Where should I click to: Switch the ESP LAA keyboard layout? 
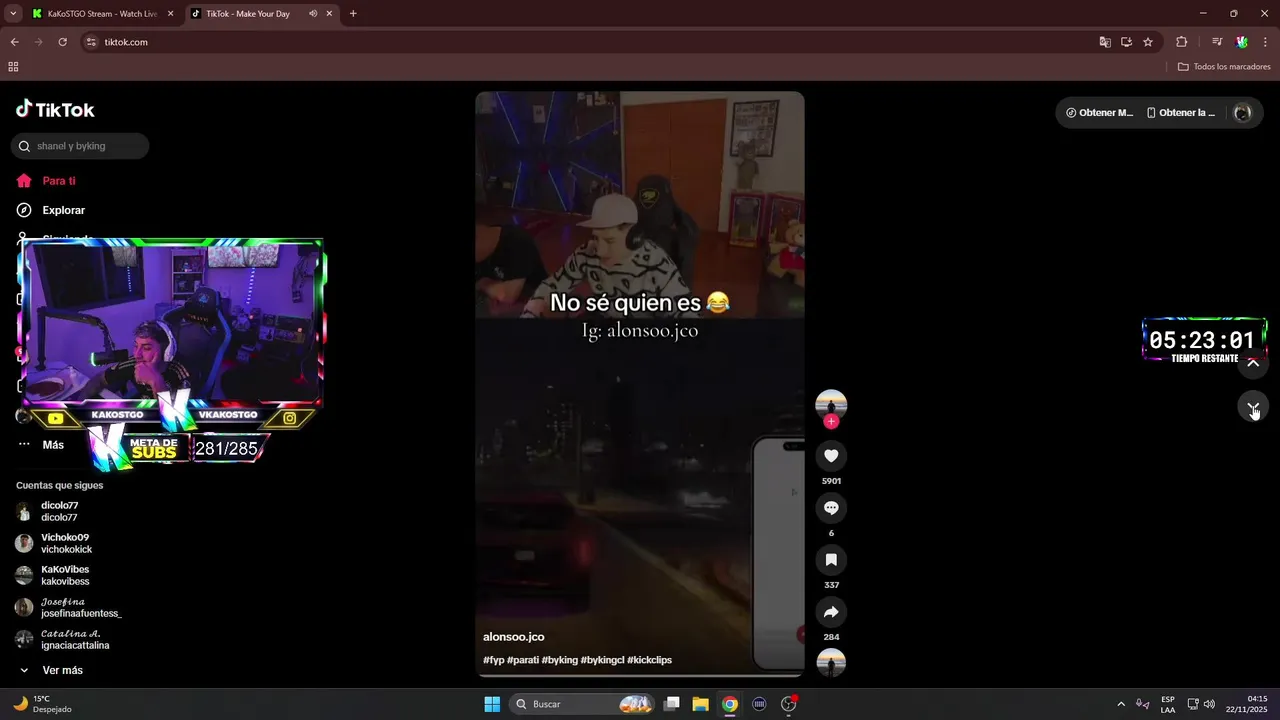[x=1168, y=704]
